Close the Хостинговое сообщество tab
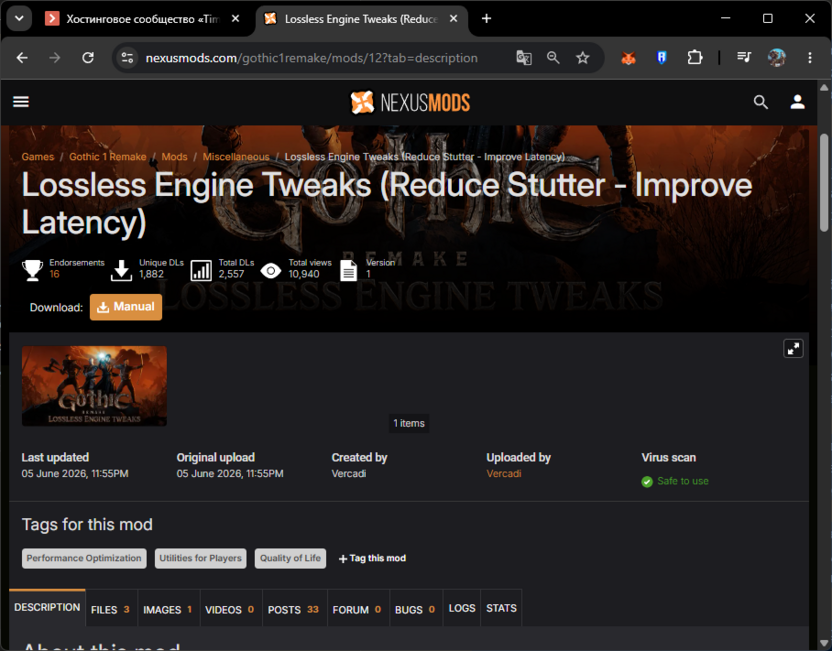The height and width of the screenshot is (651, 832). [x=236, y=19]
